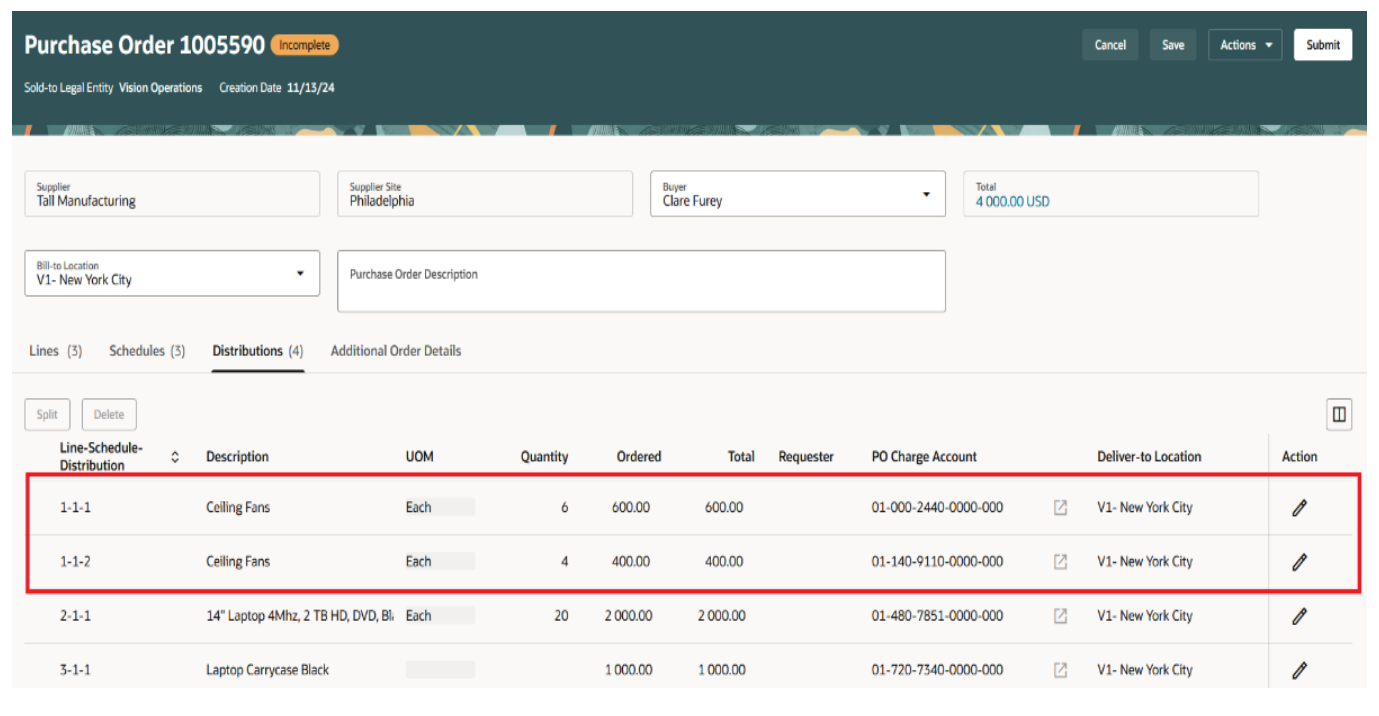Edit the 14" Laptop distribution row pencil icon
The height and width of the screenshot is (716, 1379).
point(1298,615)
